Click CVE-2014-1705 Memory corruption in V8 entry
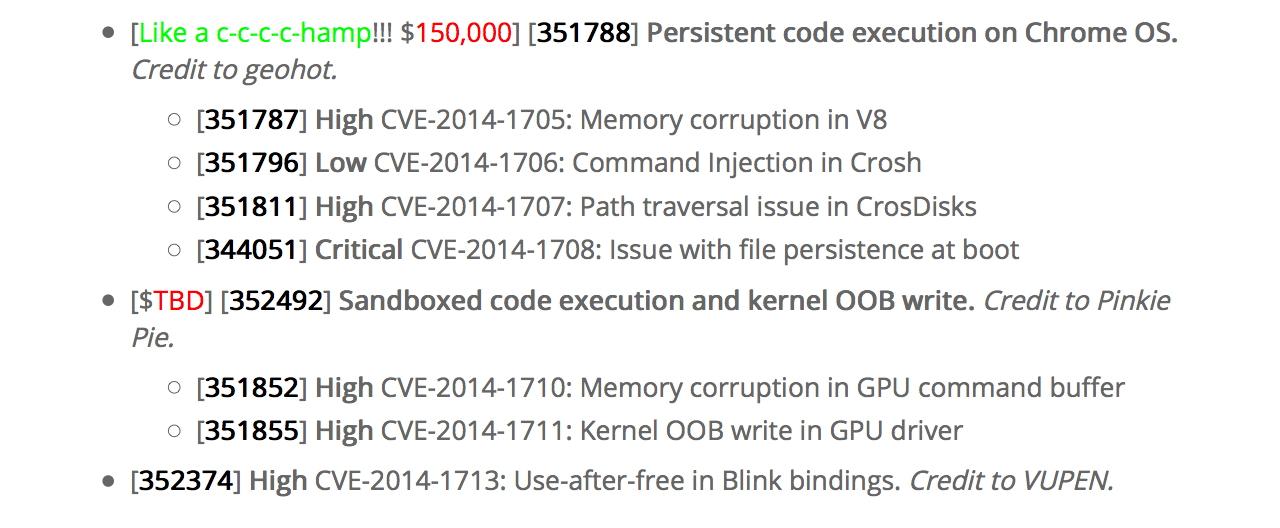The image size is (1280, 528). pyautogui.click(x=634, y=120)
